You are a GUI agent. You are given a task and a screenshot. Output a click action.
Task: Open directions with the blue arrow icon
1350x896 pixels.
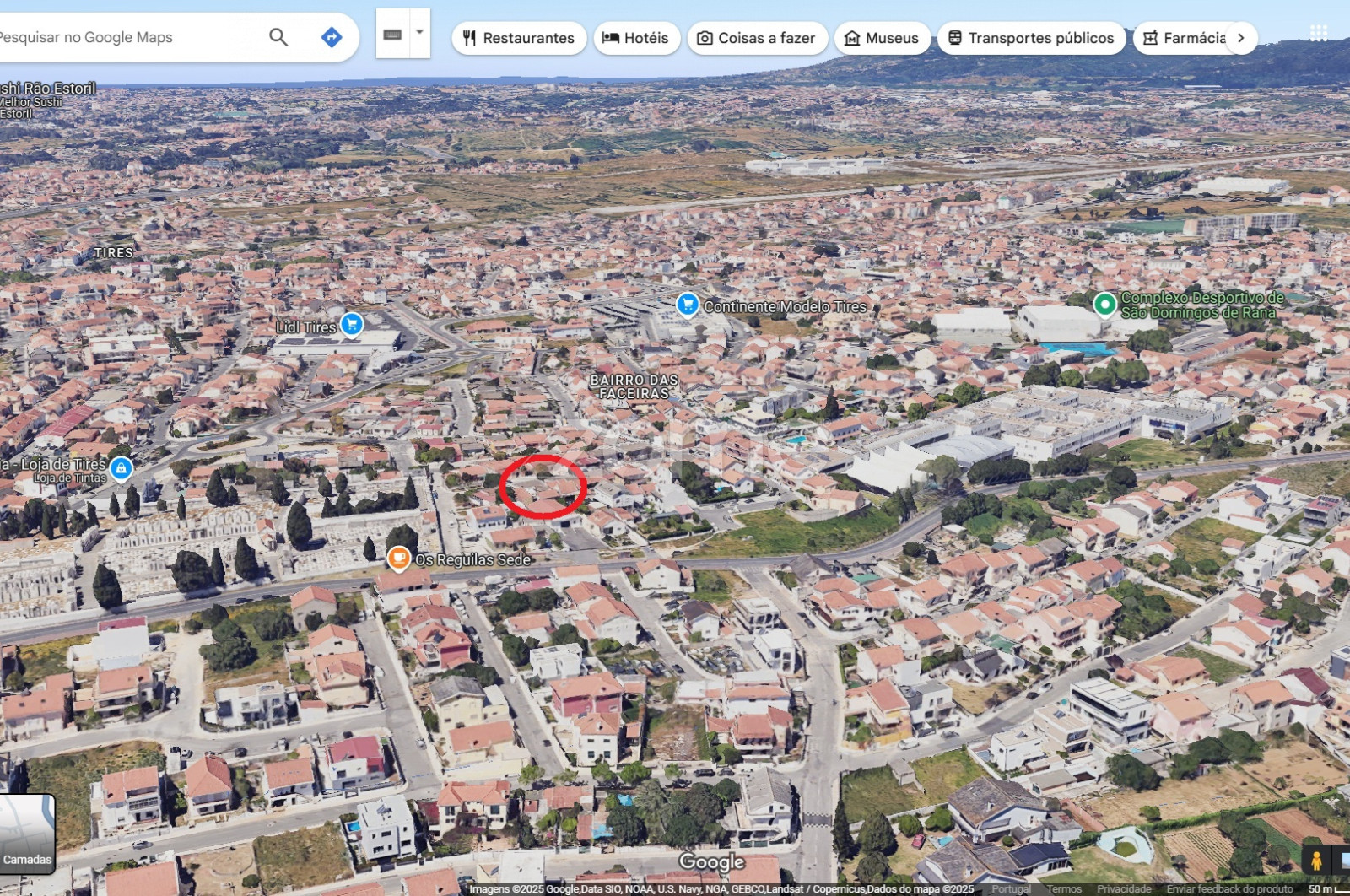(x=332, y=37)
